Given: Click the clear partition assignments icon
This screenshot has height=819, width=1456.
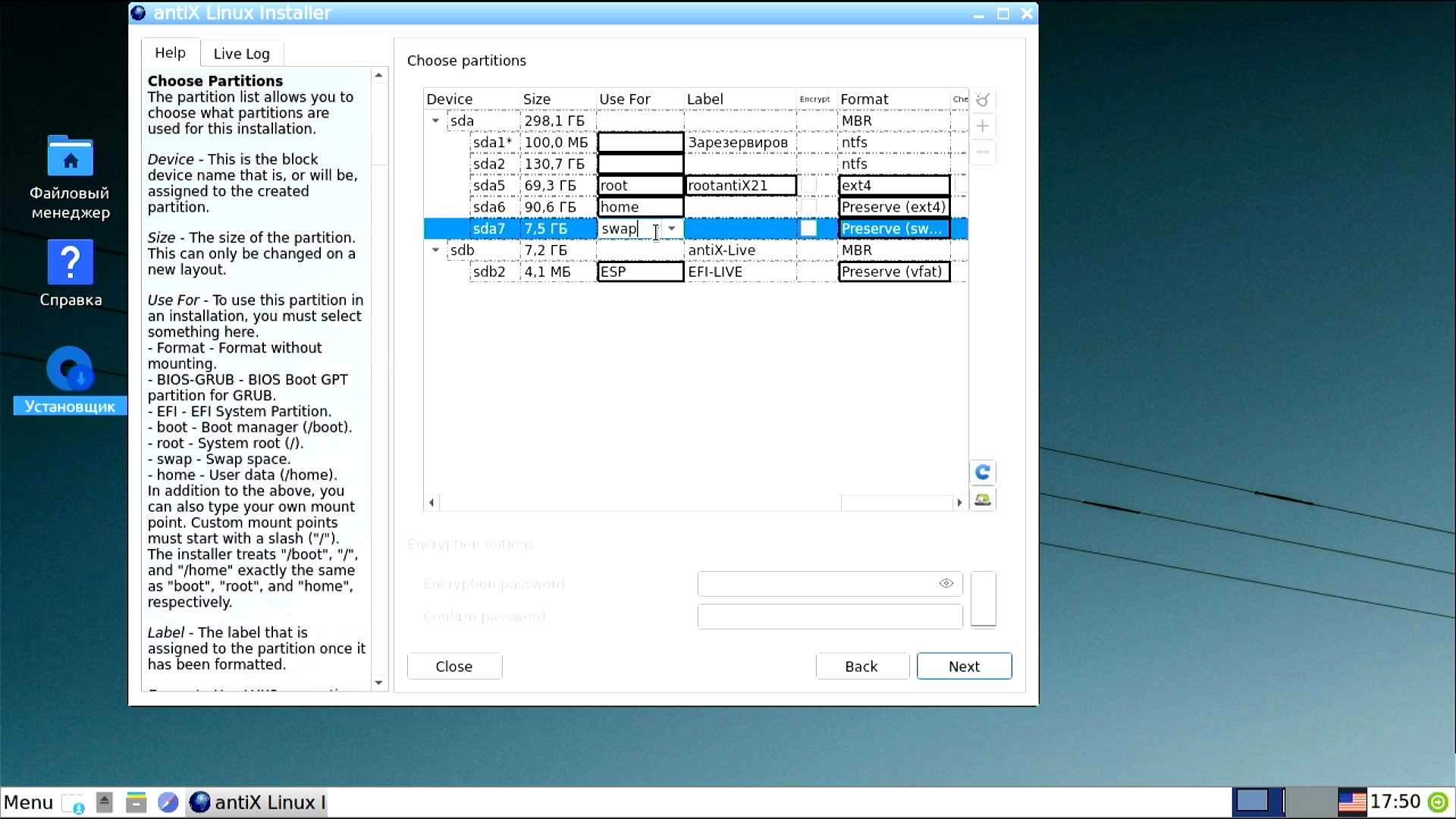Looking at the screenshot, I should [983, 100].
